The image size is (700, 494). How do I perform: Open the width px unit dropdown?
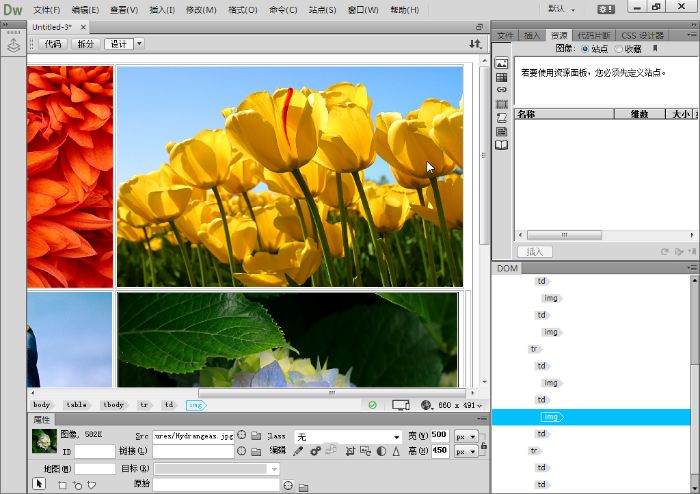(x=466, y=437)
